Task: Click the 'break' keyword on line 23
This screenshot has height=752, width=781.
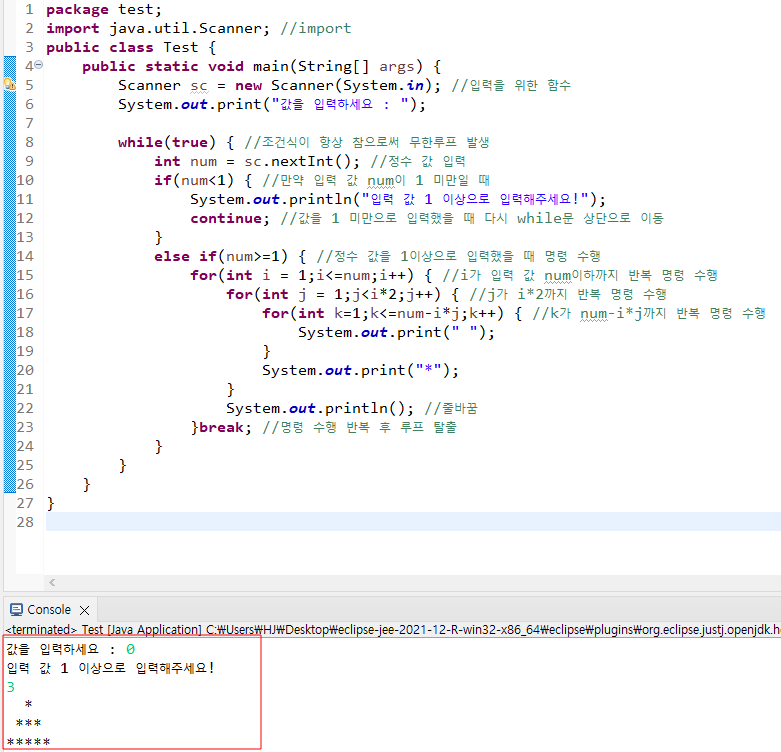Action: 221,427
